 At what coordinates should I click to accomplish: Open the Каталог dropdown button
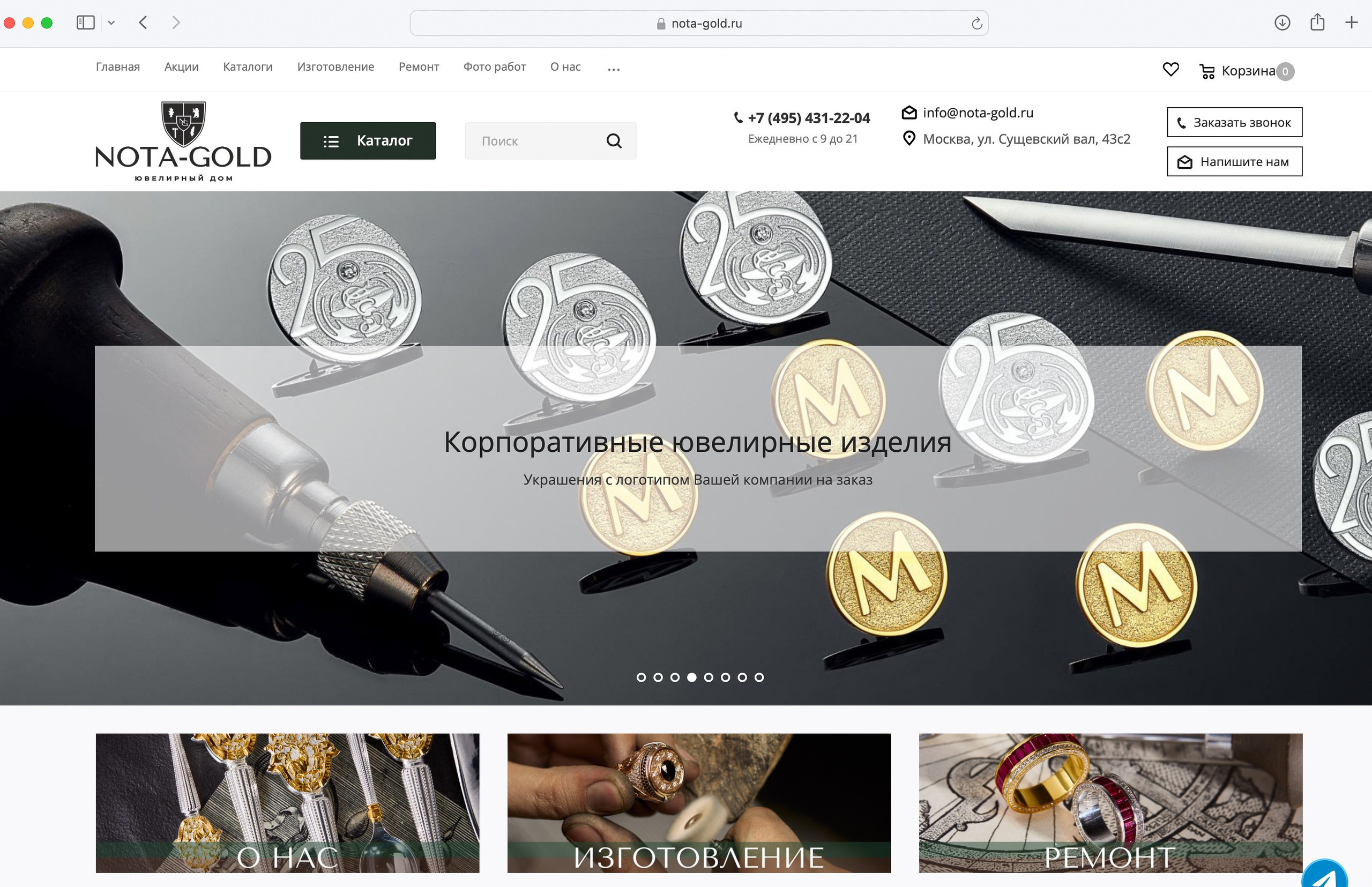pyautogui.click(x=368, y=140)
